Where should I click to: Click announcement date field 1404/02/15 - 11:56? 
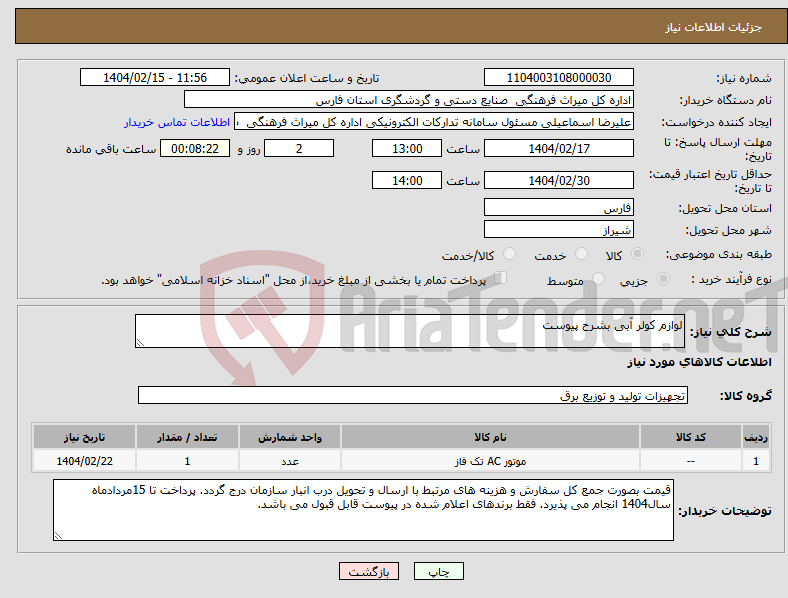pos(155,77)
